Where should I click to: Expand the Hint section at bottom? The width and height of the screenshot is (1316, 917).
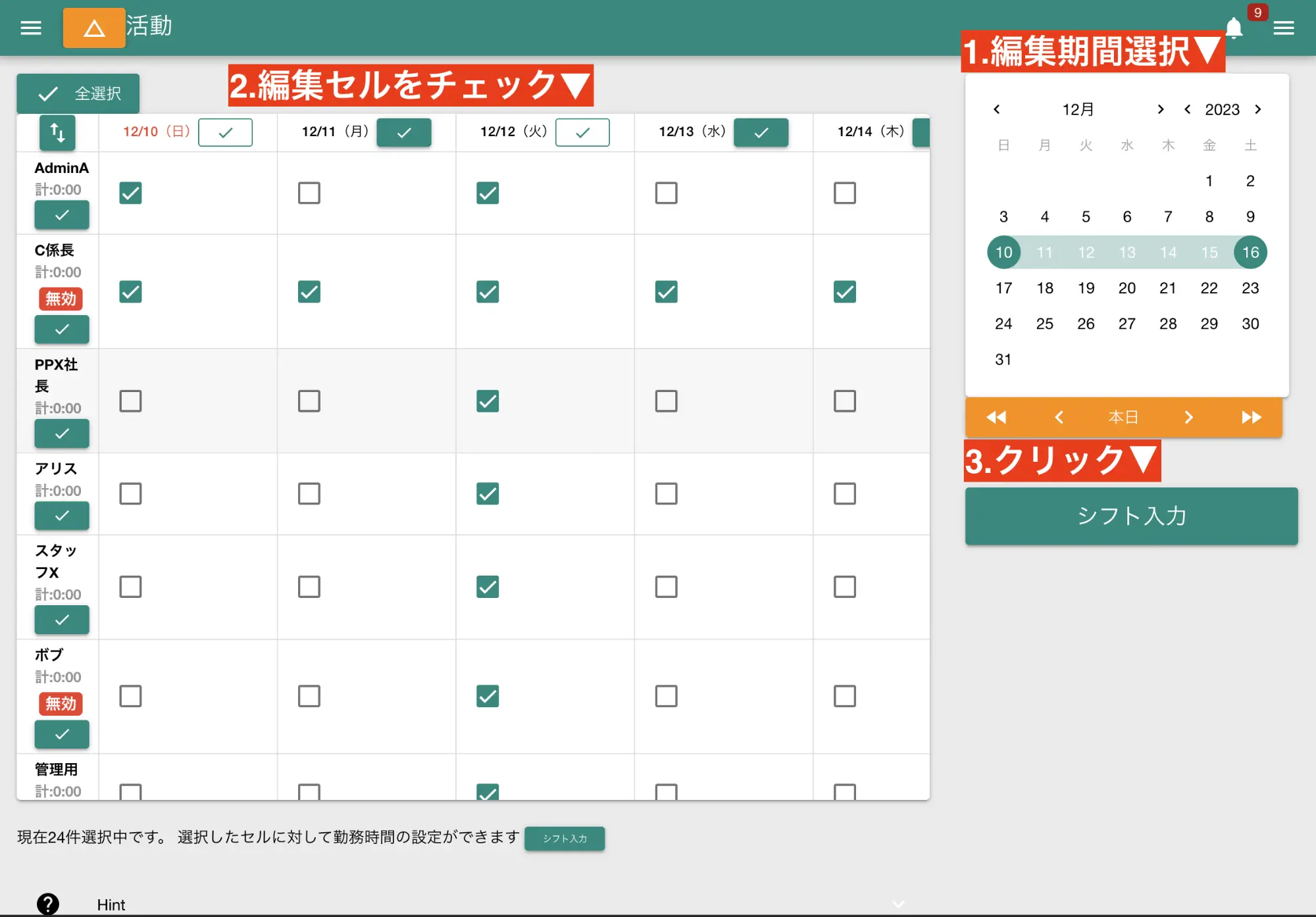click(x=897, y=903)
